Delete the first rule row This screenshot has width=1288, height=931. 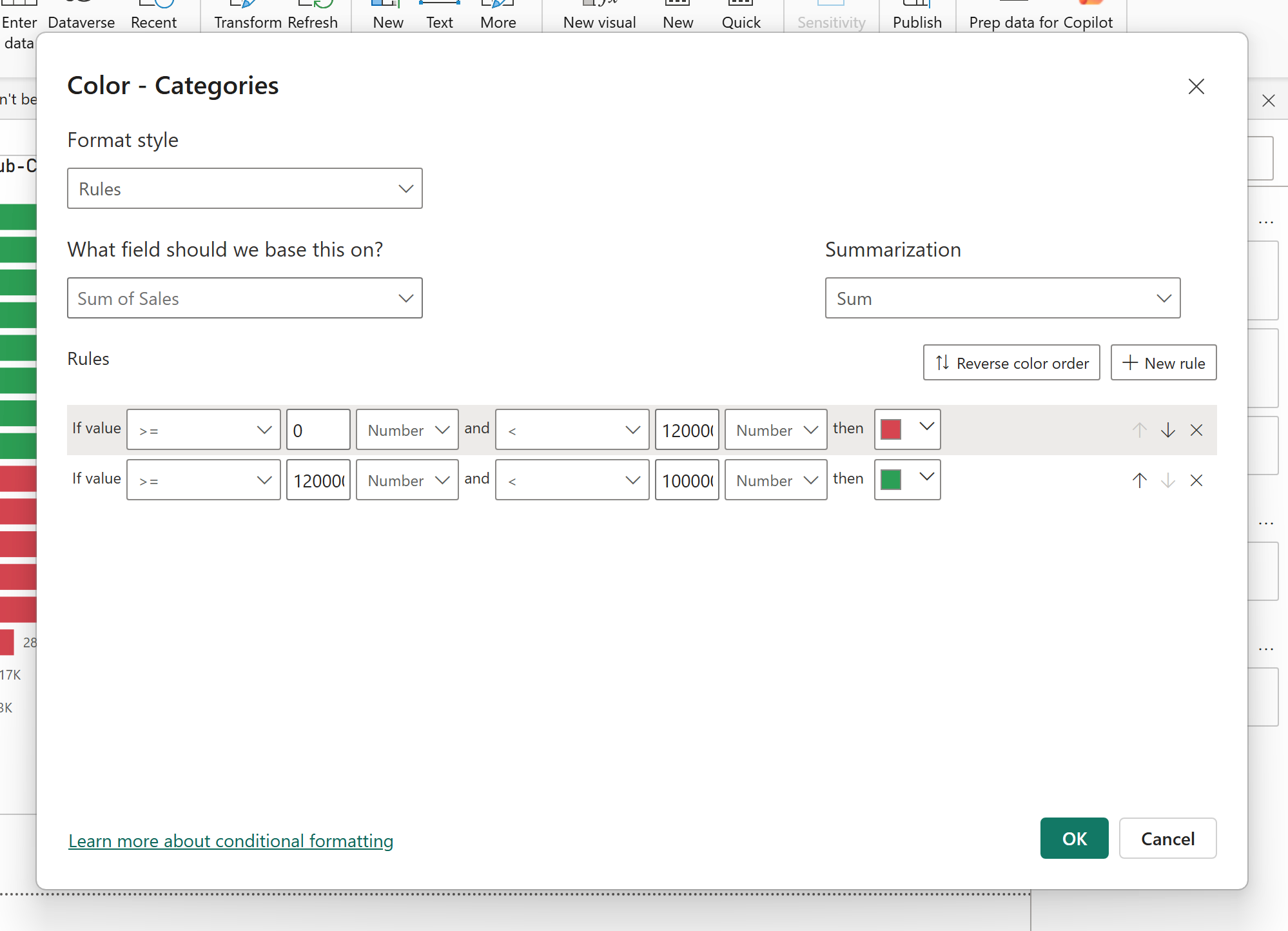click(x=1196, y=430)
